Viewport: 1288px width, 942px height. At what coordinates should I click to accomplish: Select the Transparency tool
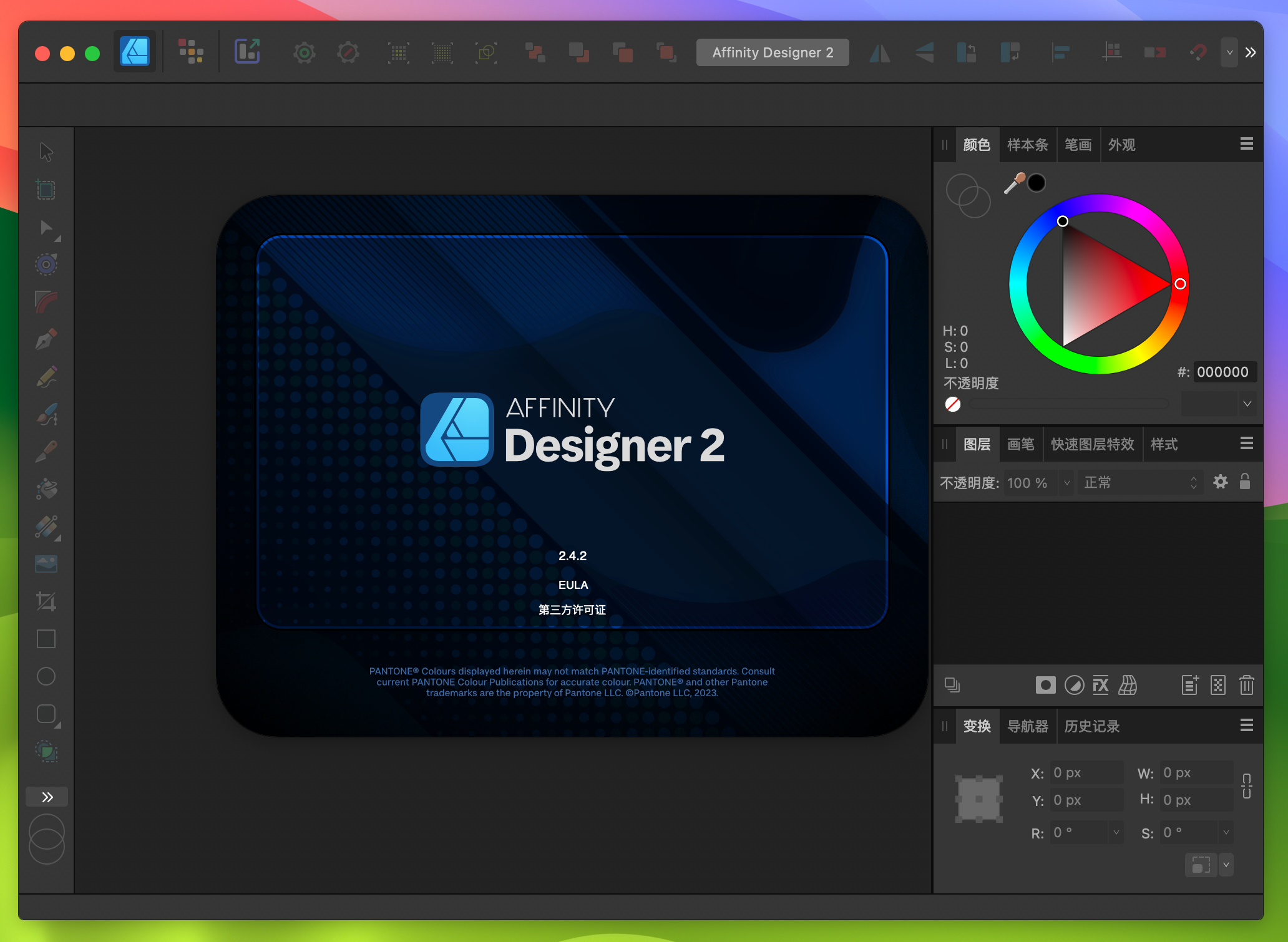point(46,527)
